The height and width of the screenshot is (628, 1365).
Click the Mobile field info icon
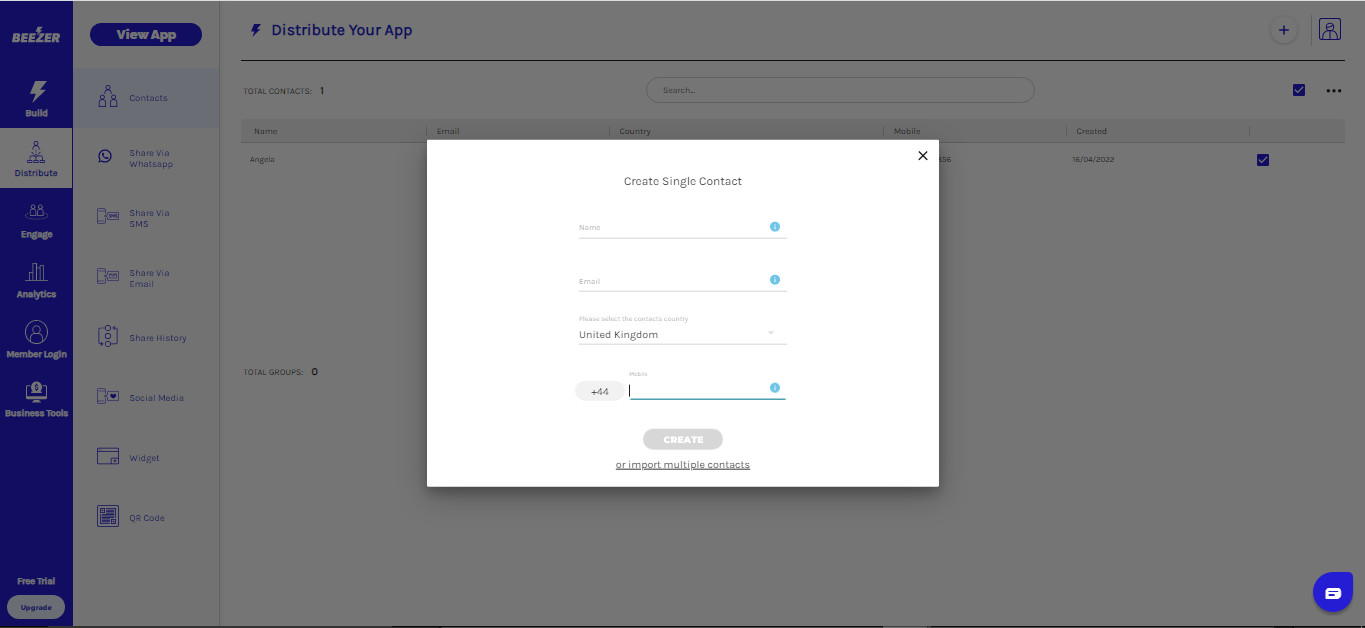click(x=775, y=388)
